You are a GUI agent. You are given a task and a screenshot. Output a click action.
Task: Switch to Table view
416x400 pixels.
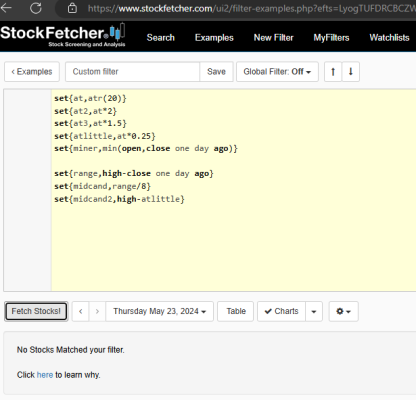click(236, 311)
